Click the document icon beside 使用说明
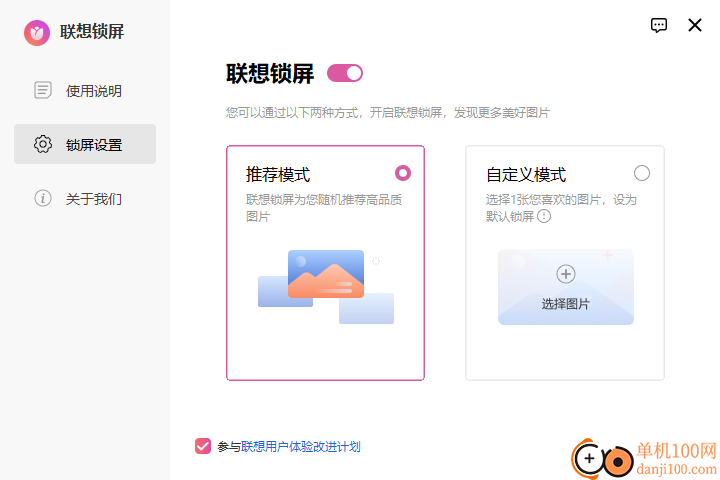This screenshot has height=480, width=720. pyautogui.click(x=43, y=90)
